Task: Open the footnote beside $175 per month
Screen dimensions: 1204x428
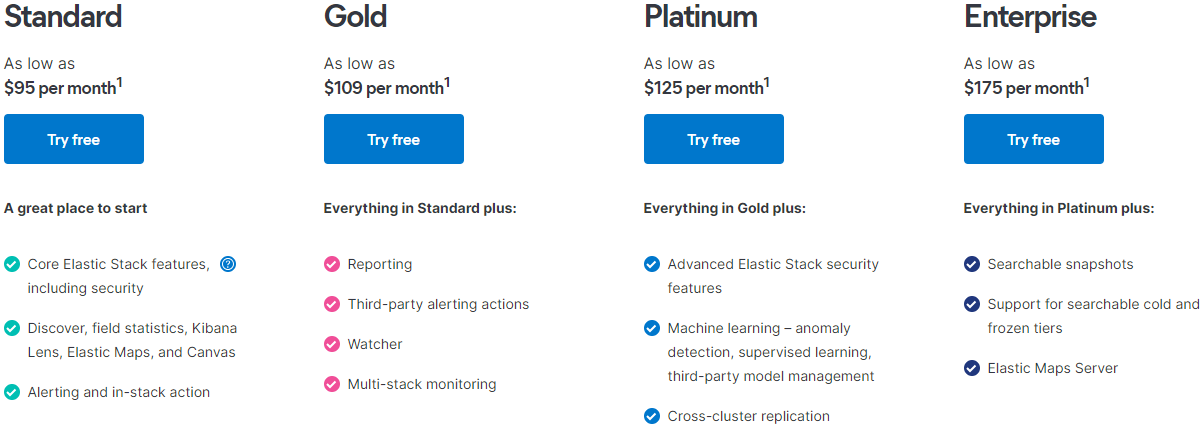Action: [x=1087, y=83]
